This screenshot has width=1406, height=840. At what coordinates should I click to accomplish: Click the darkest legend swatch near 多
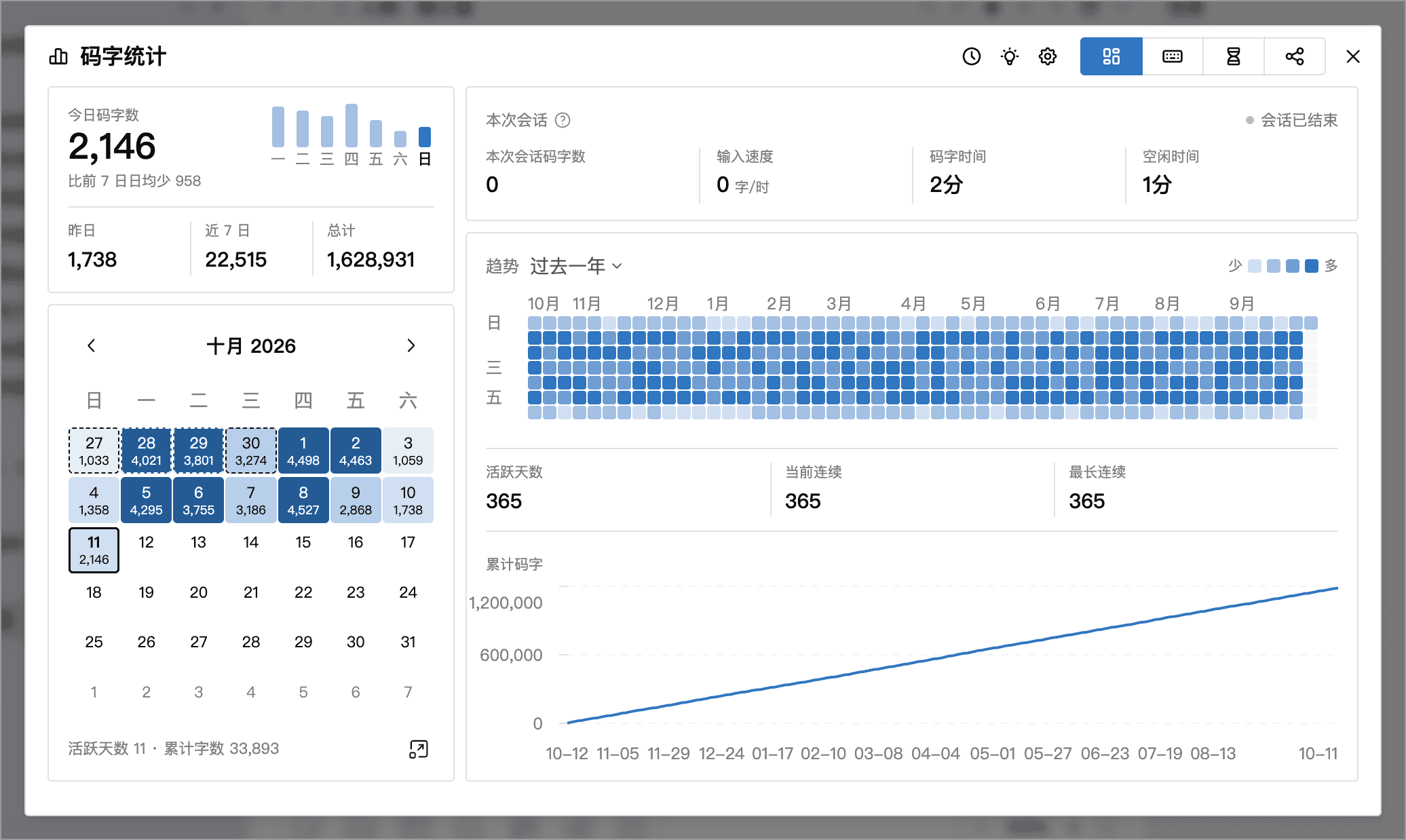tap(1312, 266)
